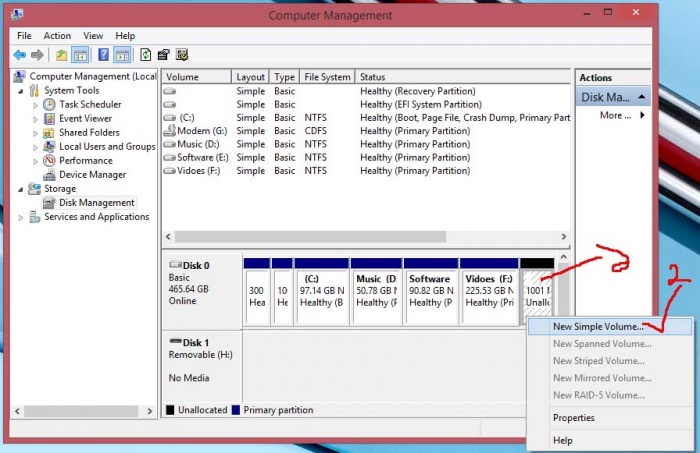
Task: Click the volume list scroll-left arrow
Action: pos(168,237)
